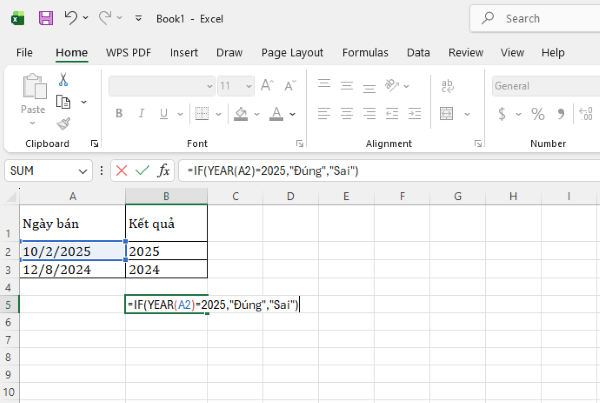Open the Data tab

418,52
